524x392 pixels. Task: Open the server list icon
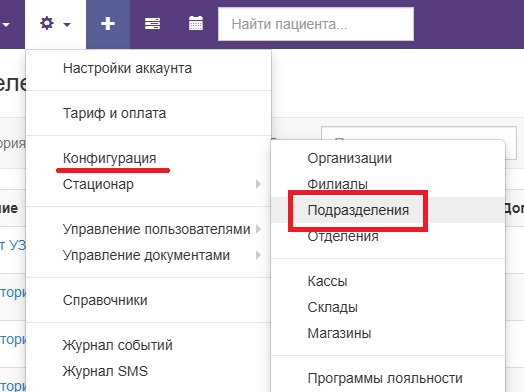pos(152,24)
